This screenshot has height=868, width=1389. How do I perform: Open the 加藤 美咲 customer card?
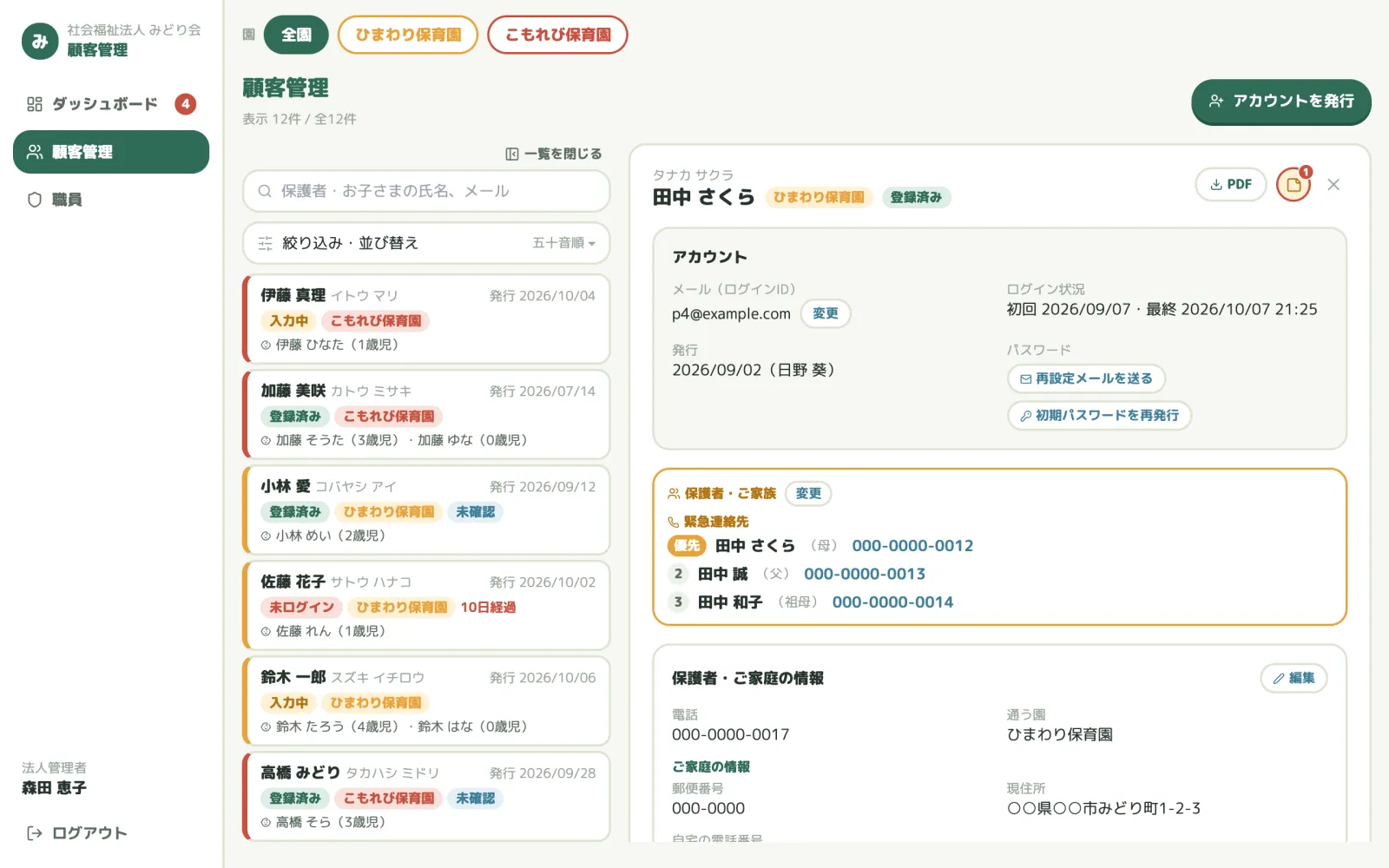click(426, 414)
